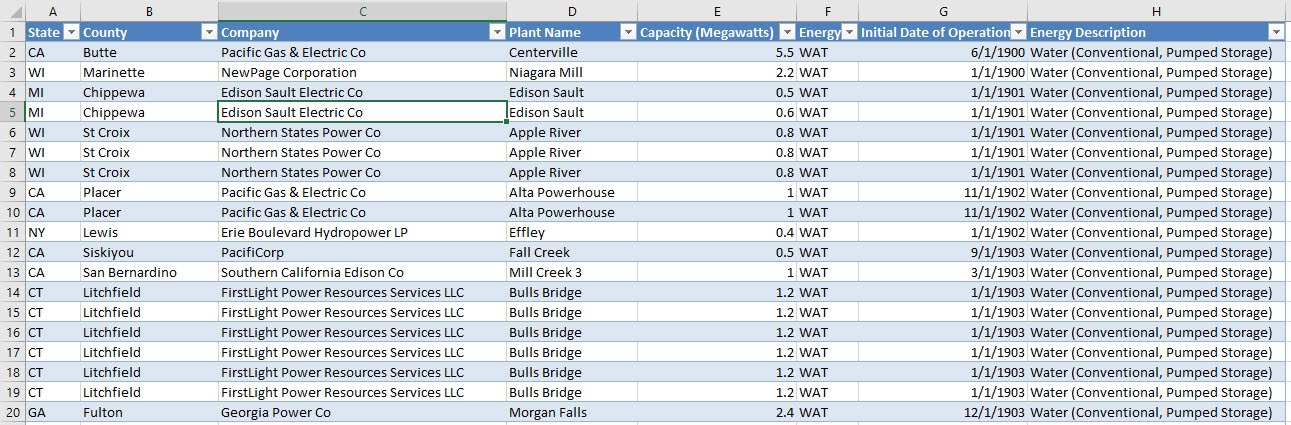Select the NY state cell
Image resolution: width=1291 pixels, height=425 pixels.
point(53,232)
